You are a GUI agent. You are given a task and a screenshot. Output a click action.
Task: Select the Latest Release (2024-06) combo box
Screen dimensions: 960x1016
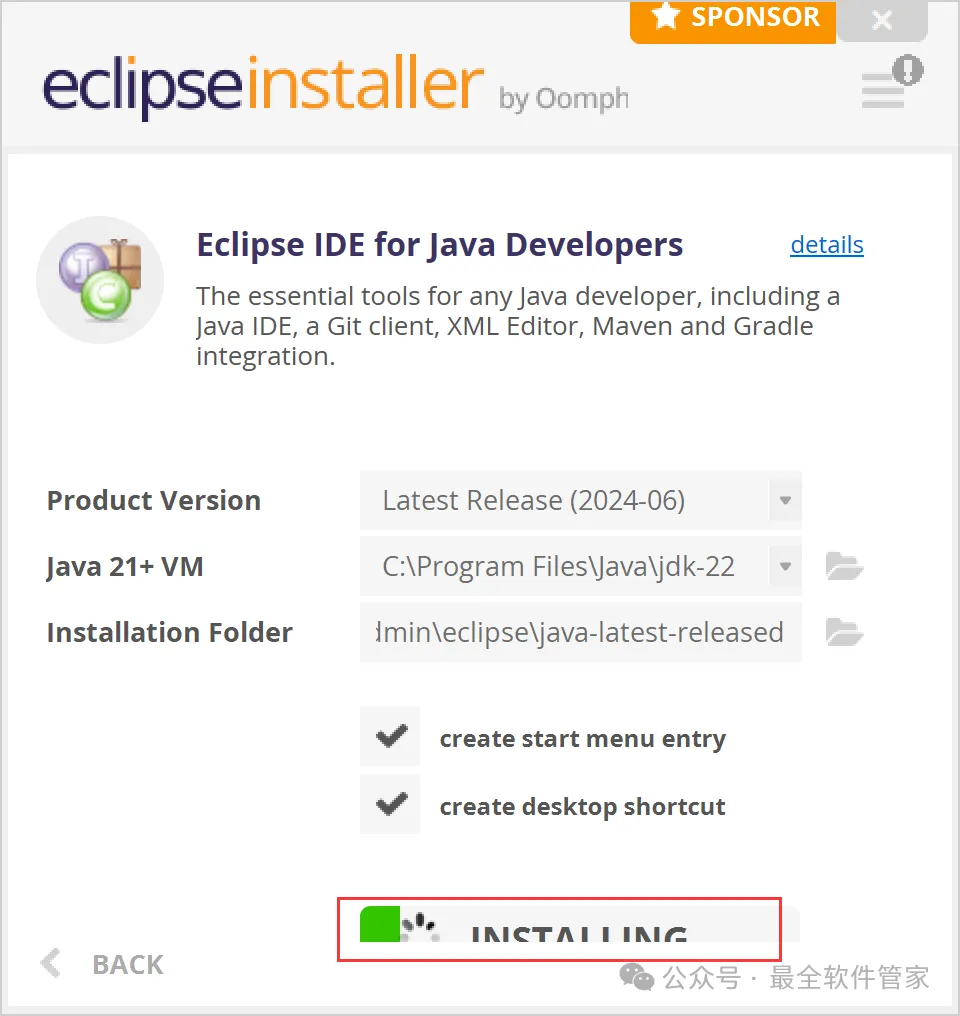(580, 500)
